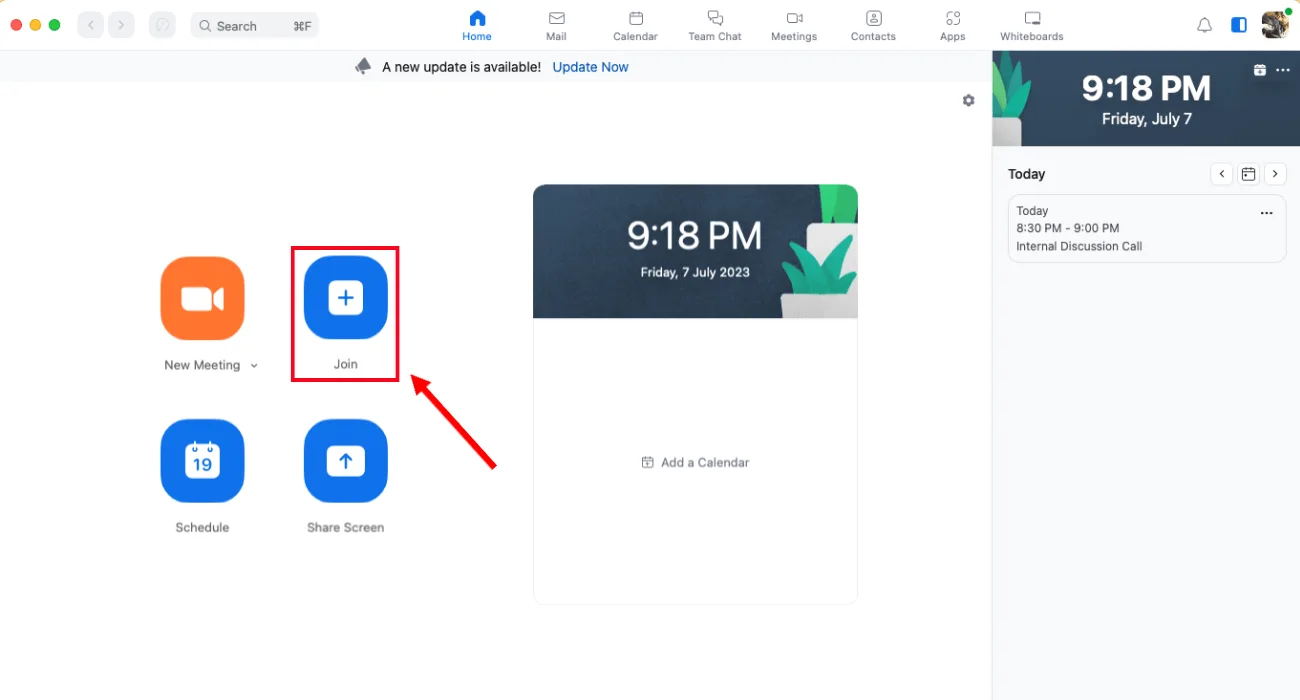Viewport: 1300px width, 700px height.
Task: Click the Update Now link
Action: point(589,66)
